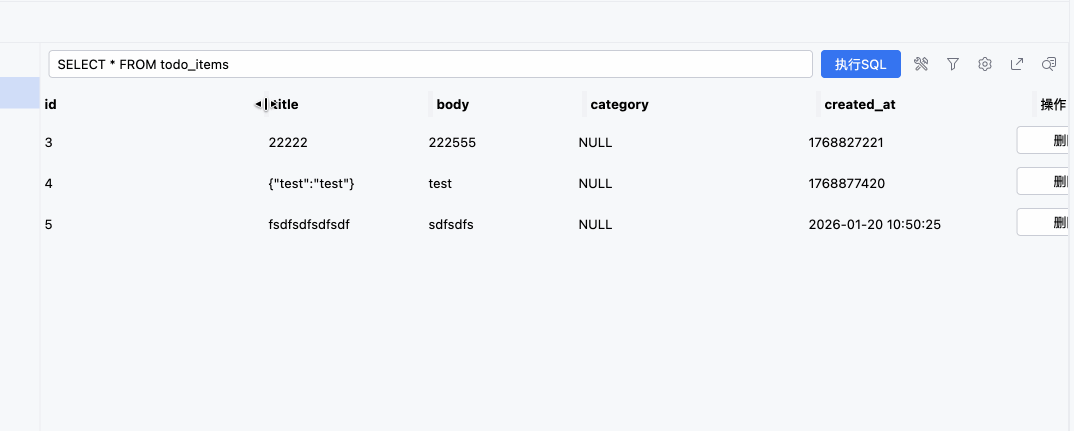Select the cell with {"test":"test"}

tap(312, 184)
